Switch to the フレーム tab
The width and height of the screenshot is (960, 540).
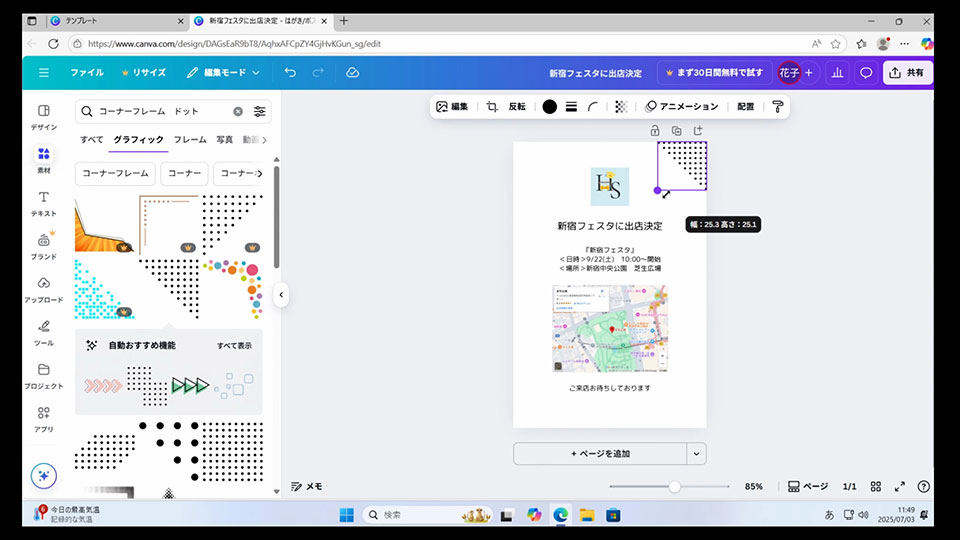(190, 140)
